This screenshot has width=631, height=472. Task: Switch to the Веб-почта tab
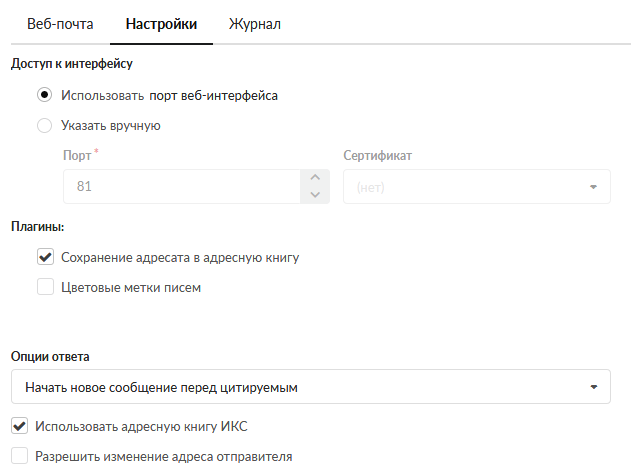tap(59, 24)
